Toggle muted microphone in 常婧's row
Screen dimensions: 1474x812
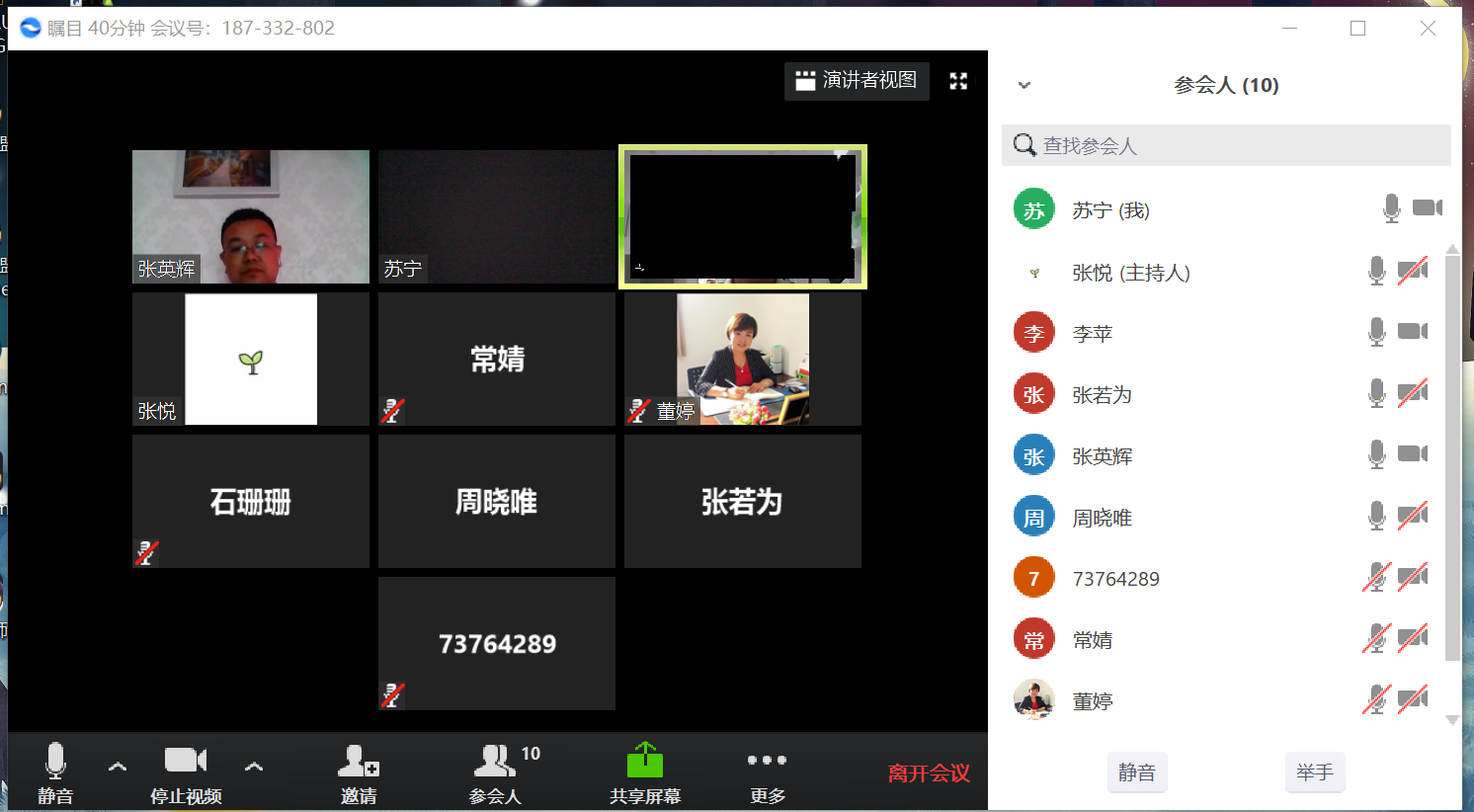(1377, 638)
